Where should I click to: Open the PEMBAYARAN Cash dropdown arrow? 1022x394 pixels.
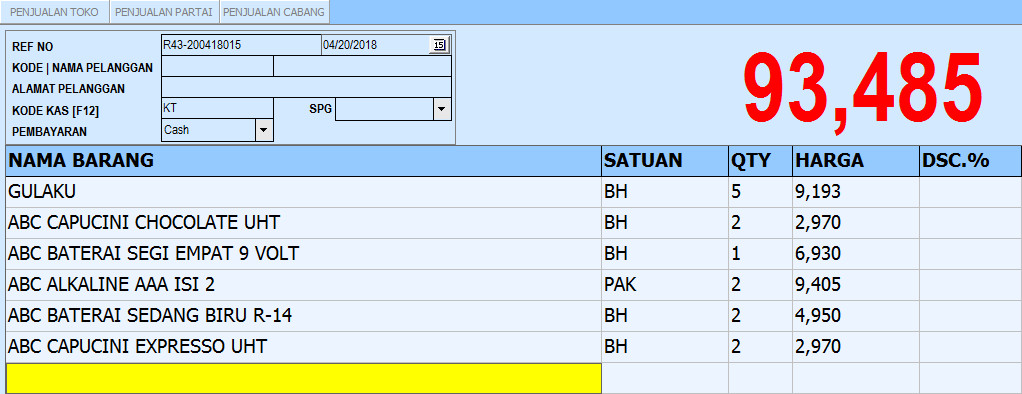(263, 130)
